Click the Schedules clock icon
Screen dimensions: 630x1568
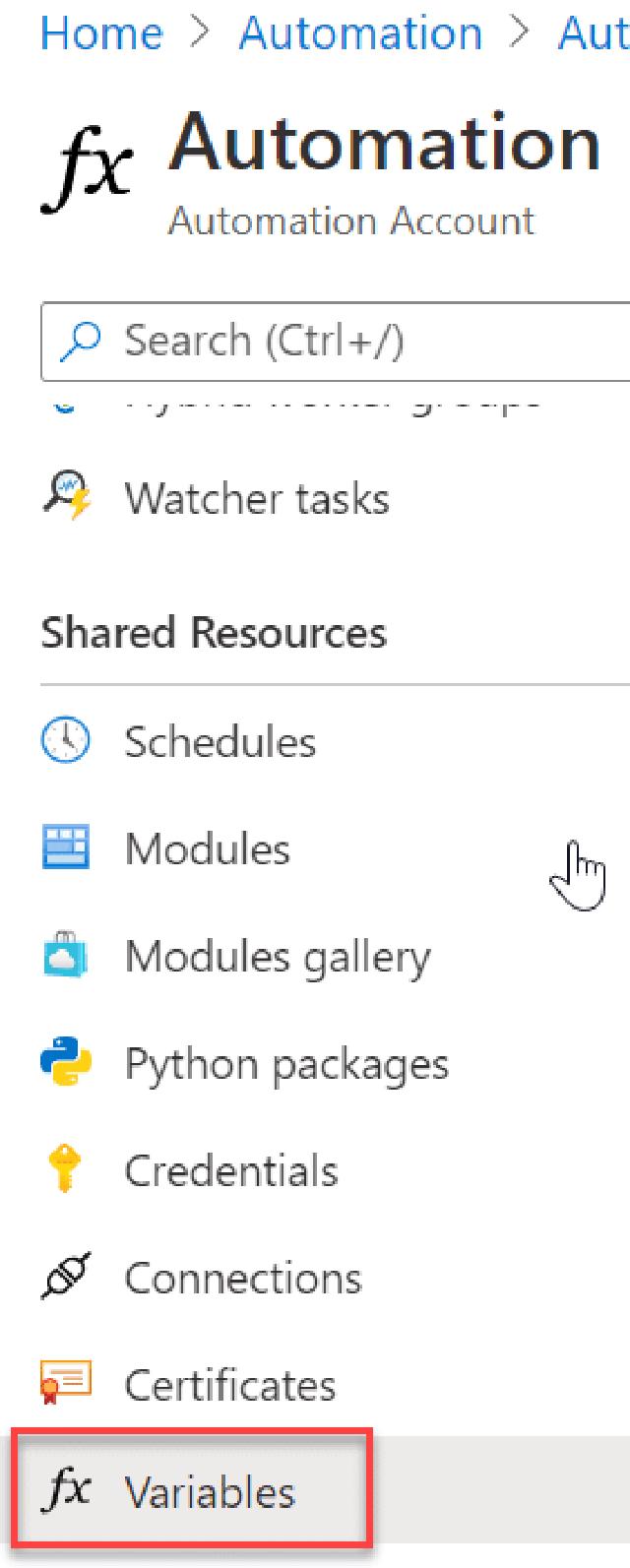[x=66, y=741]
